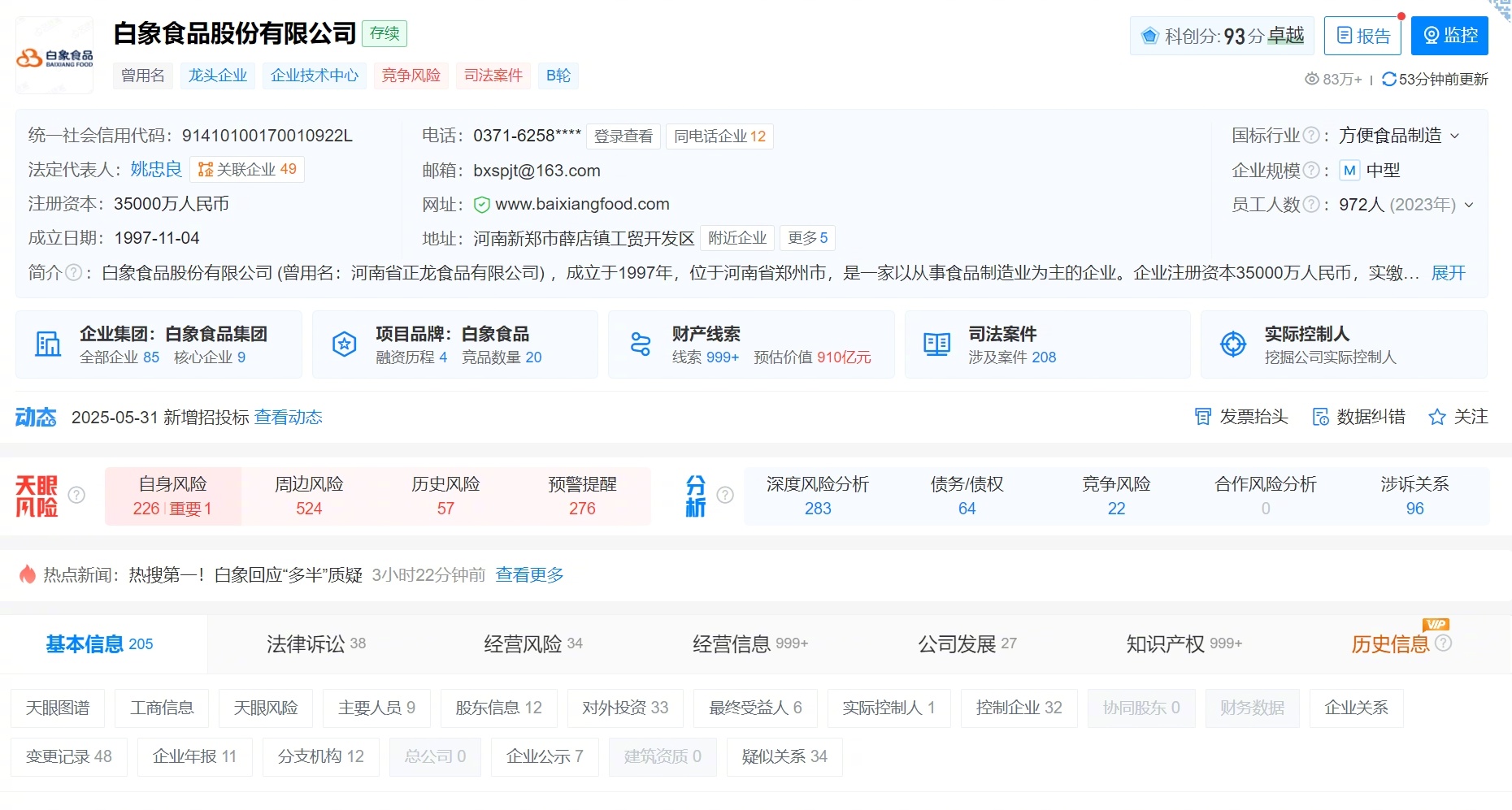Viewport: 1512px width, 810px height.
Task: Click the eye view-count icon near 83万+
Action: pos(1311,79)
